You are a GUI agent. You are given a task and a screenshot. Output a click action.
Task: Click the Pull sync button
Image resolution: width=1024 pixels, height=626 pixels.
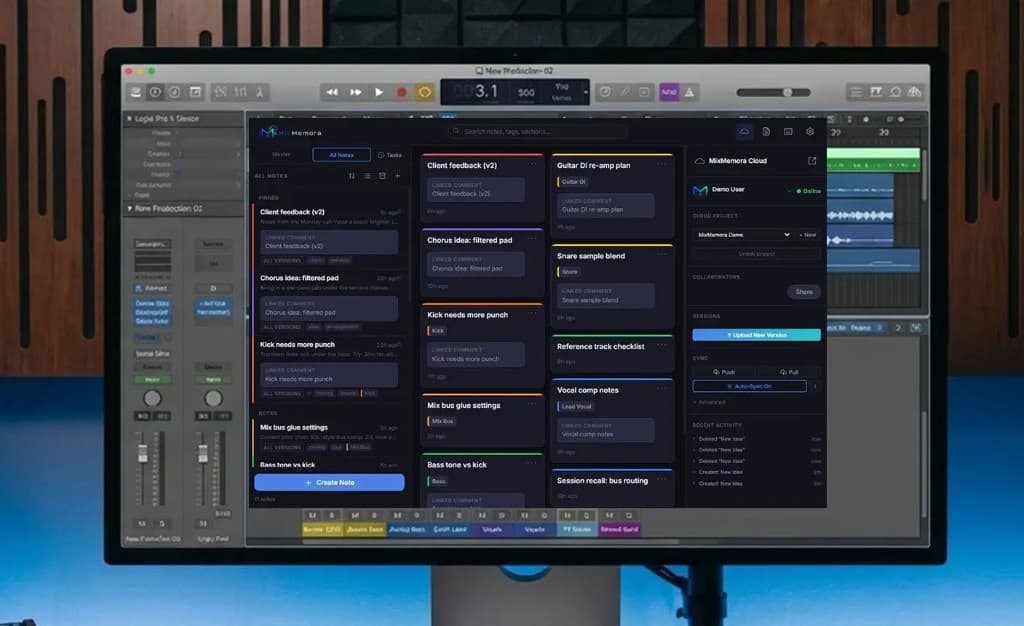coord(789,372)
